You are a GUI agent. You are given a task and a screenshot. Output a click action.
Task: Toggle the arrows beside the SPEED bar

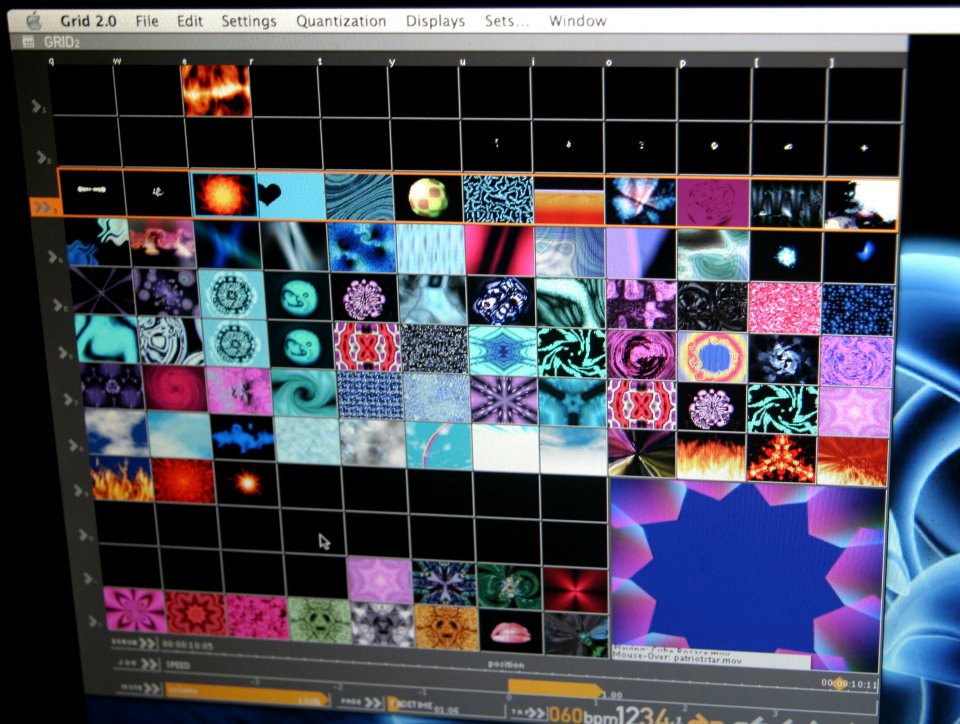point(149,663)
